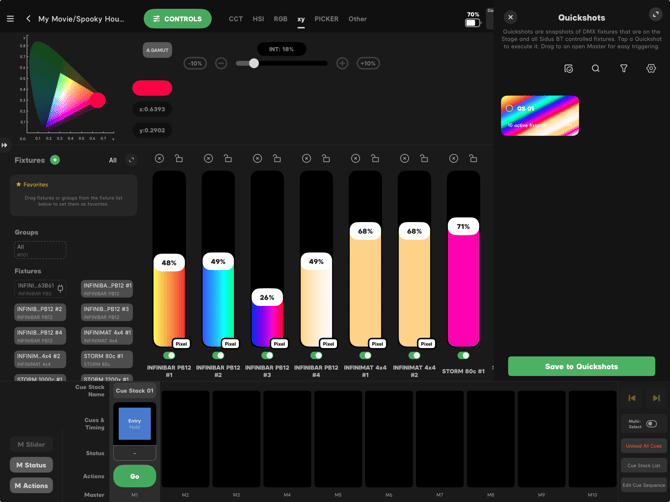Image resolution: width=670 pixels, height=502 pixels.
Task: Toggle the lock icon above INFINIMAT 4x4 #2
Action: click(424, 159)
